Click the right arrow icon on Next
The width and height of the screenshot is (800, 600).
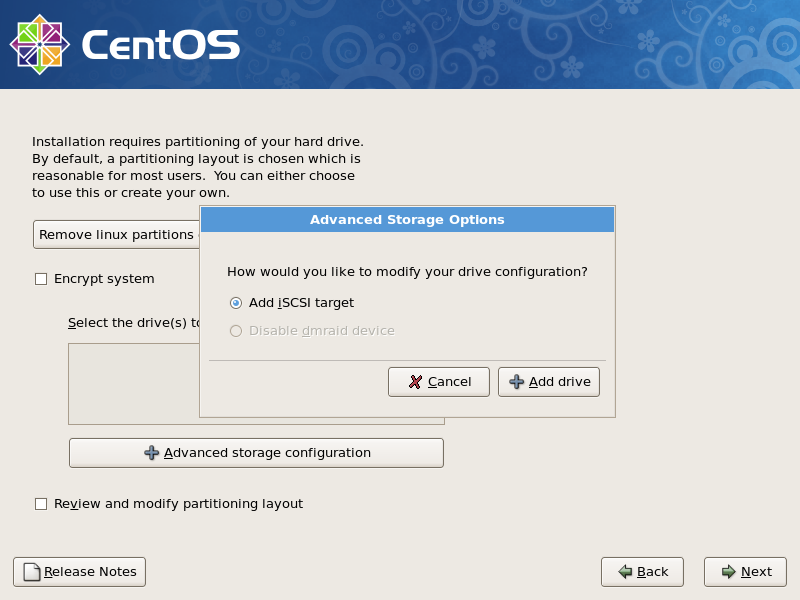(x=729, y=572)
